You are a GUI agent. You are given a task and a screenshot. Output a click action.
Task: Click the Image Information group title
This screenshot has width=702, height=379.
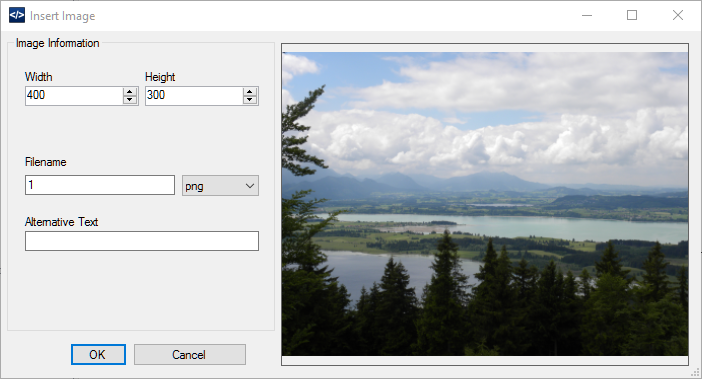coord(57,43)
